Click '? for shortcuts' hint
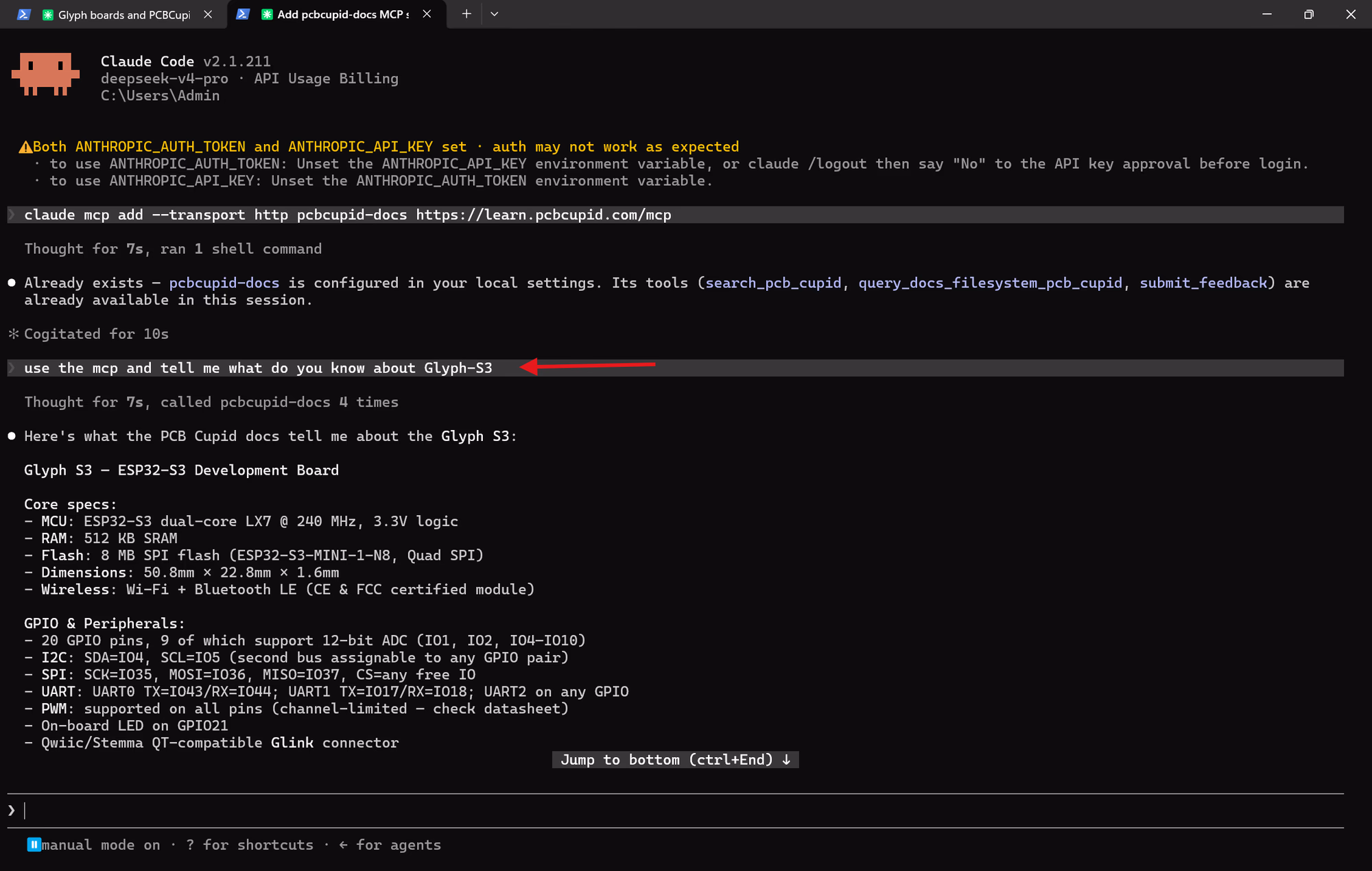 [x=250, y=845]
